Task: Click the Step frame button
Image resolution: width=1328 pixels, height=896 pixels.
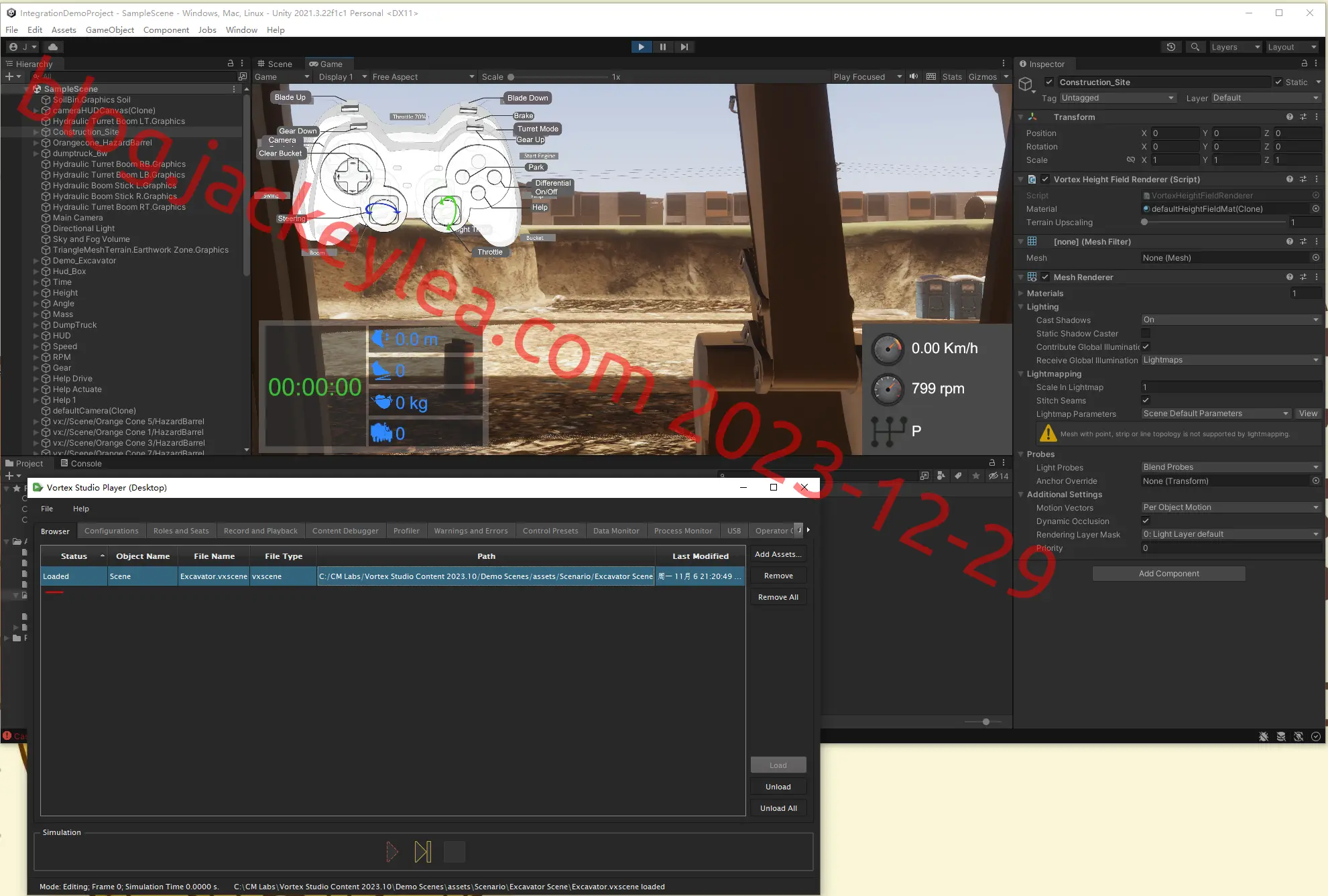Action: [684, 47]
